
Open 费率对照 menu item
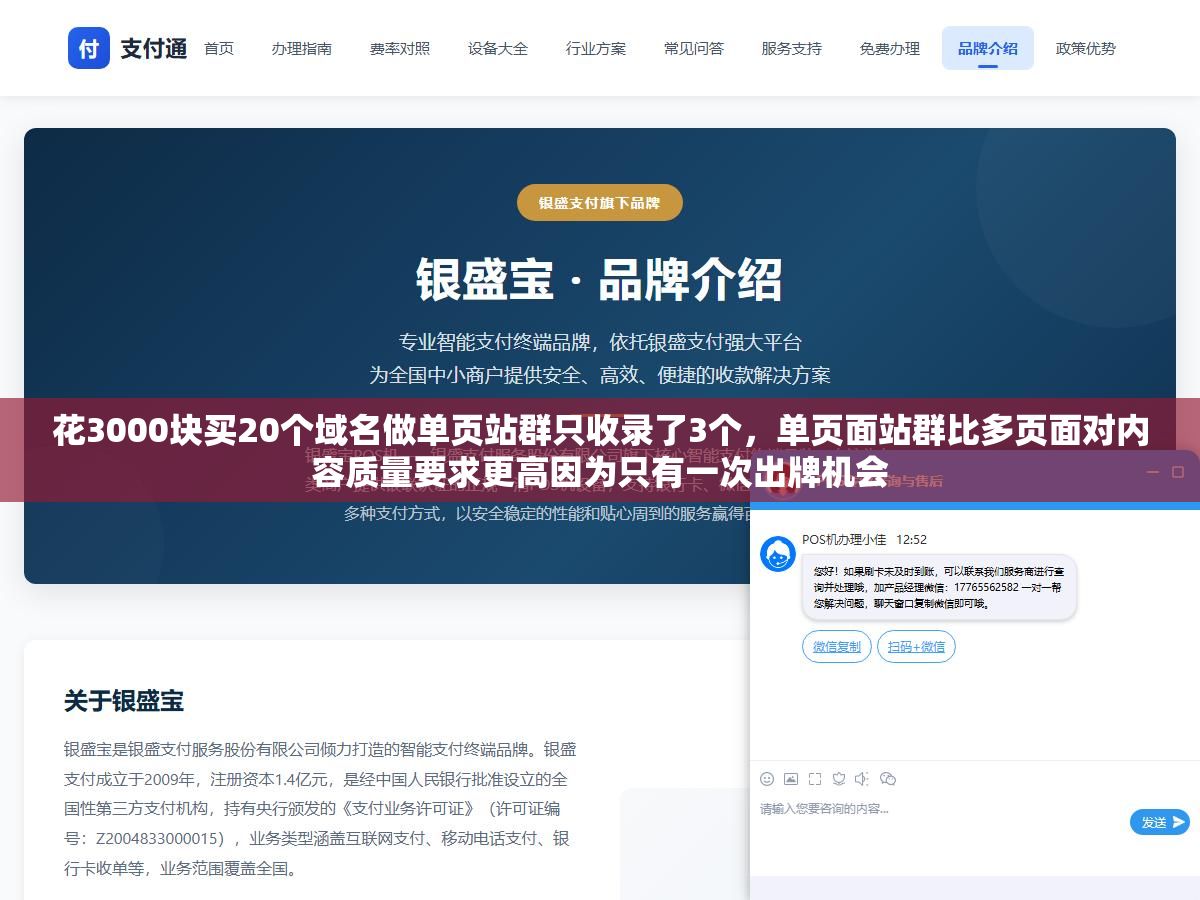pyautogui.click(x=399, y=48)
